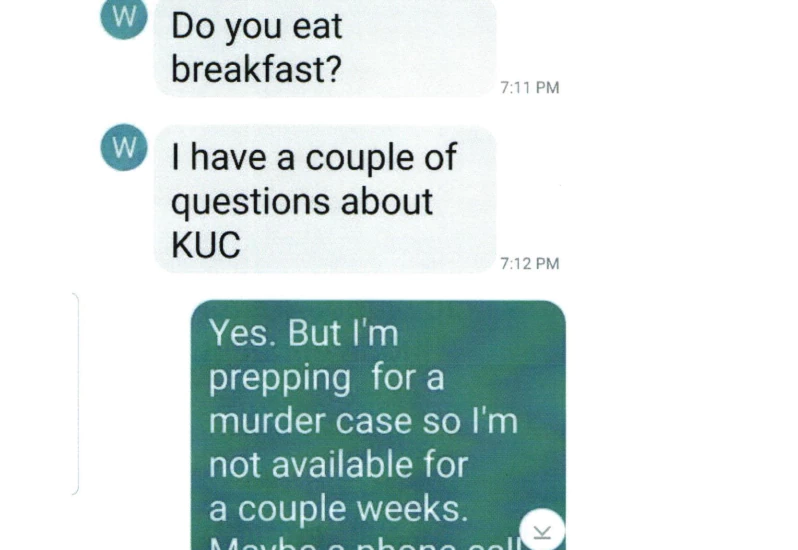Screen dimensions: 798x550
Task: Click 'a couple weeks.' text in reply
Action: 338,509
